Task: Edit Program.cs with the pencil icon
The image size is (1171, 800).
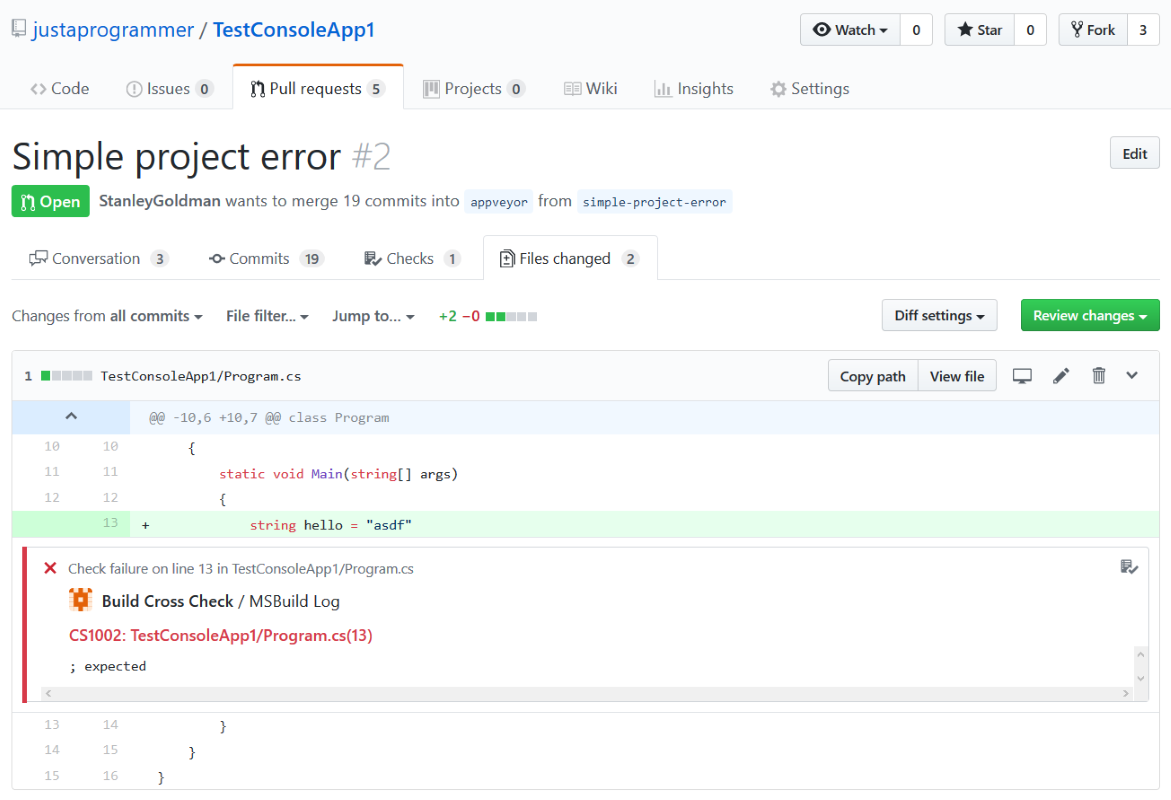Action: click(x=1060, y=376)
